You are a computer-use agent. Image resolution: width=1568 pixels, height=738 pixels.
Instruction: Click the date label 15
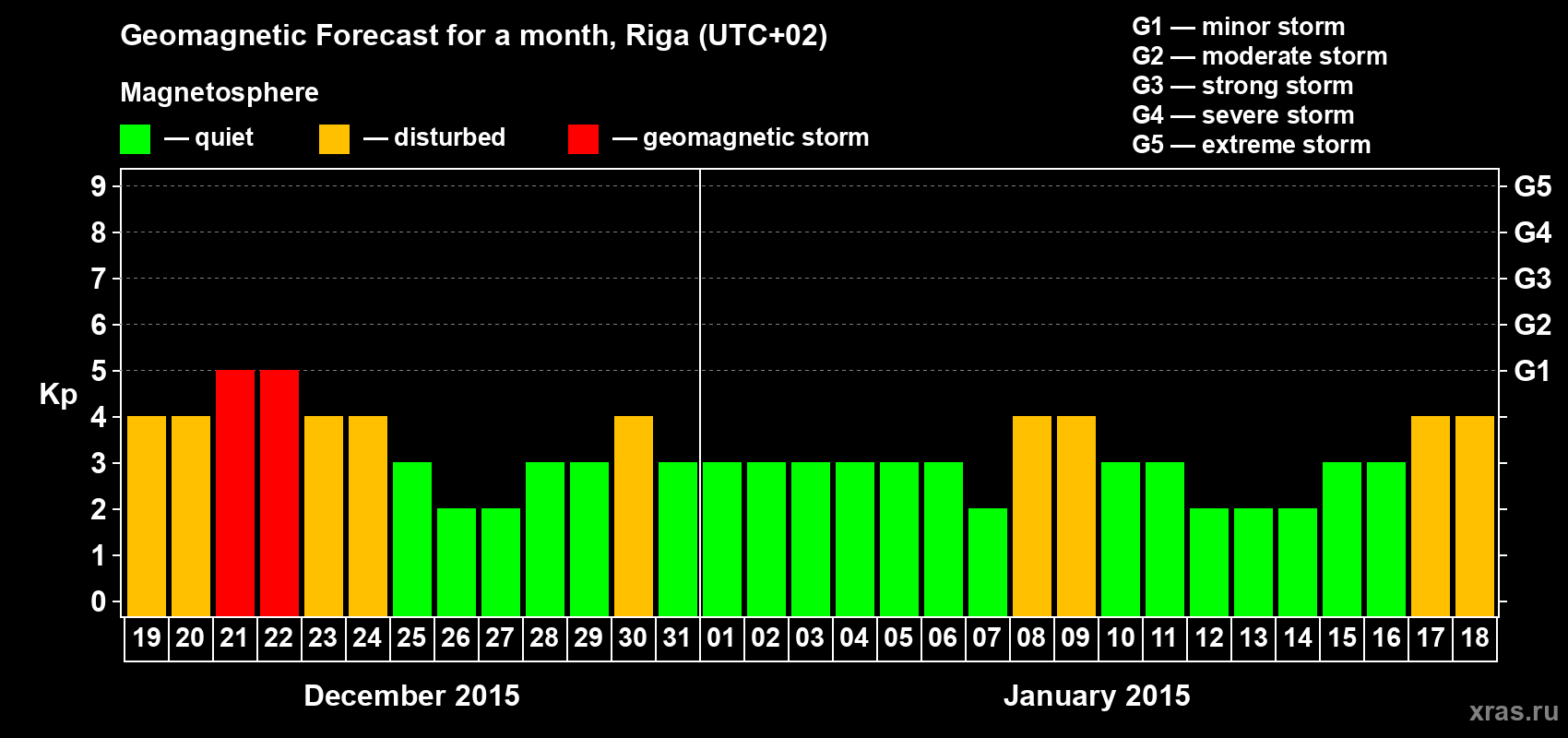point(1342,637)
